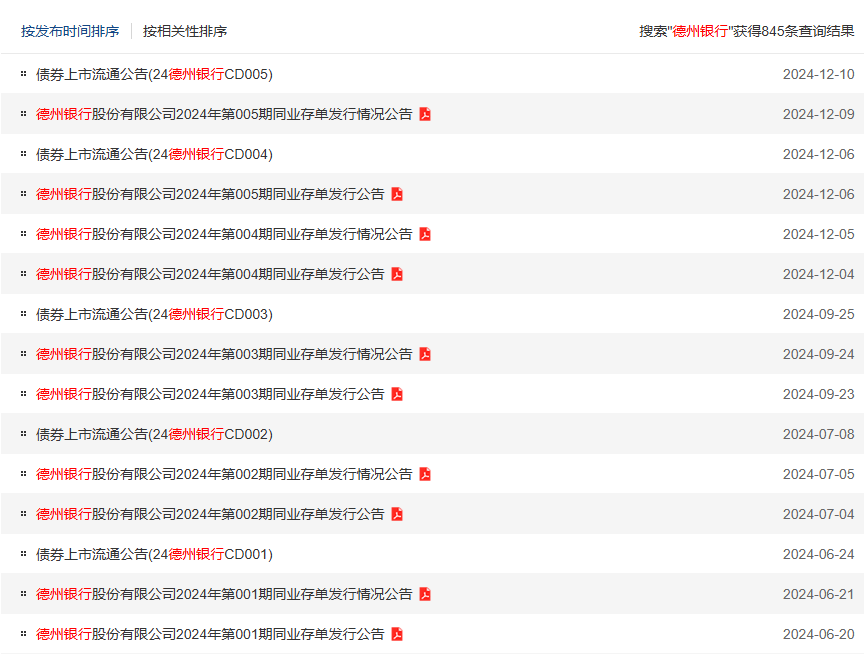This screenshot has width=864, height=656.
Task: Open 债券上市流通公告(24德州银行CD003) link
Action: point(154,314)
